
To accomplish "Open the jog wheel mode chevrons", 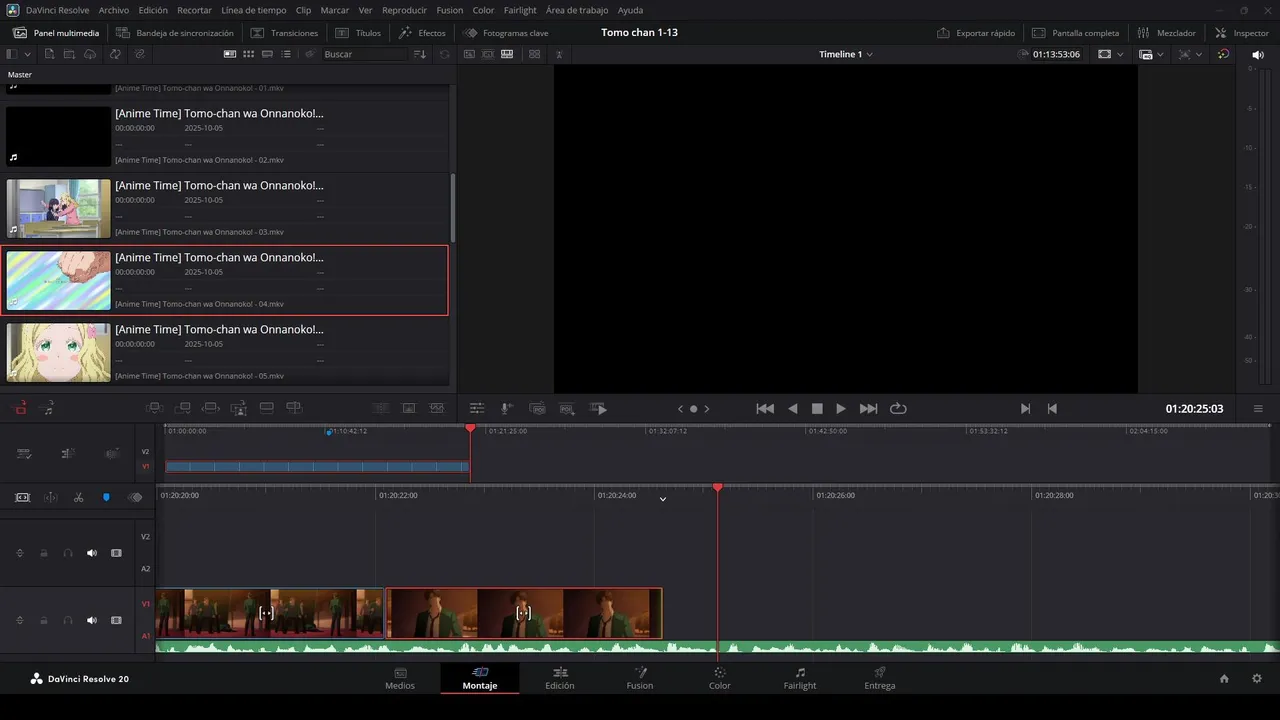I will [x=693, y=408].
